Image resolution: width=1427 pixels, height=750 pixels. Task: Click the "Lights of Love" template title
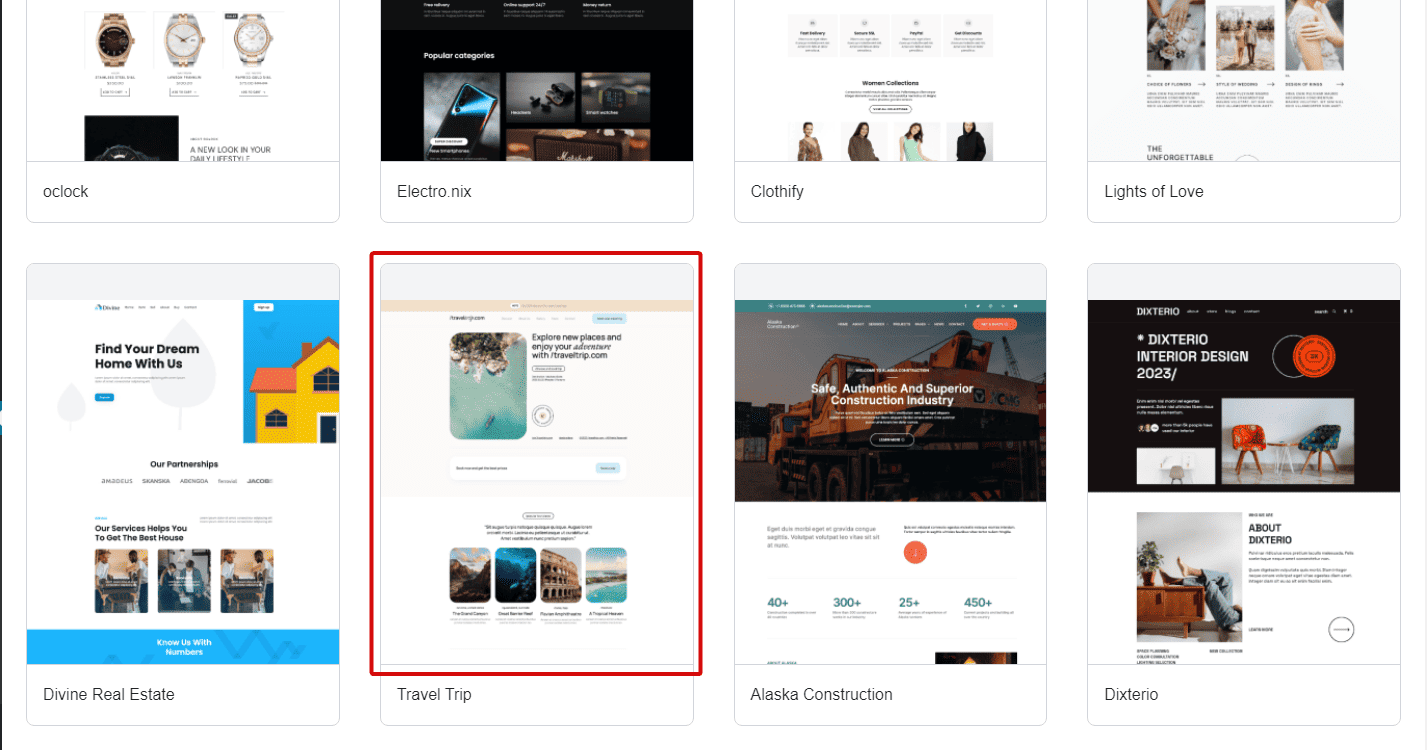pyautogui.click(x=1153, y=191)
